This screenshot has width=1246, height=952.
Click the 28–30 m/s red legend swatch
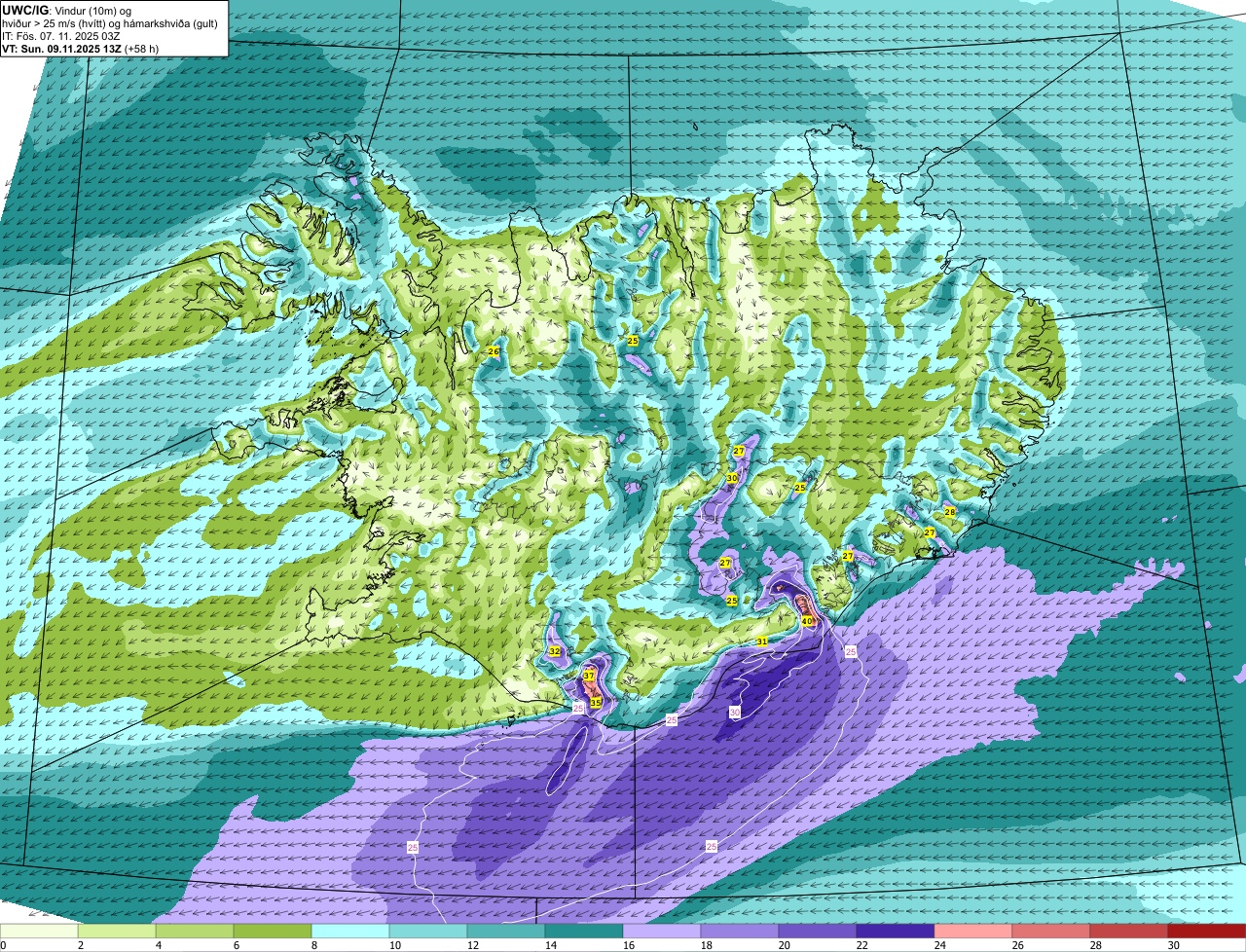click(1129, 931)
